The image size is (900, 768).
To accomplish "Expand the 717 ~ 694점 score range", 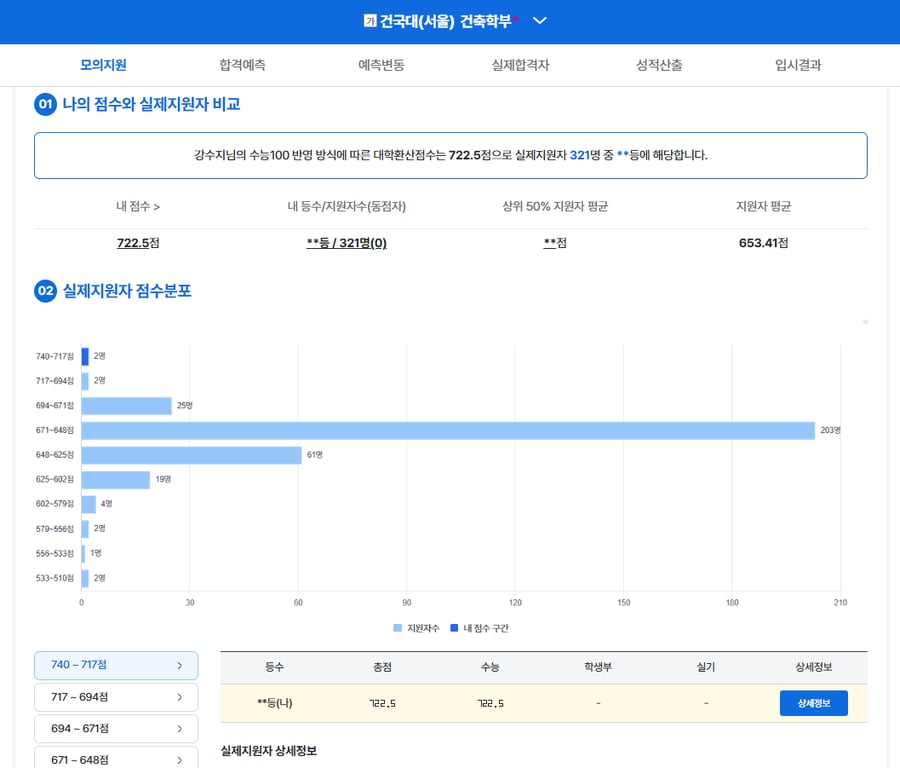I will (116, 697).
